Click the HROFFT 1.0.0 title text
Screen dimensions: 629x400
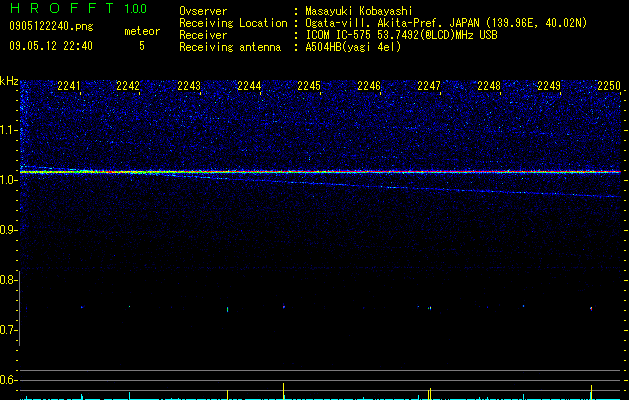[79, 8]
